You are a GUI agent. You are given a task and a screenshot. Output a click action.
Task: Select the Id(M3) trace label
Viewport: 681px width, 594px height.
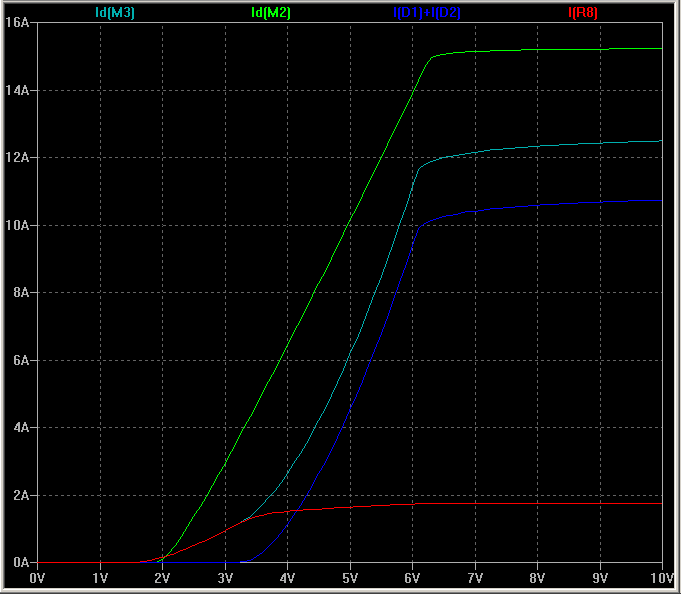tap(115, 13)
